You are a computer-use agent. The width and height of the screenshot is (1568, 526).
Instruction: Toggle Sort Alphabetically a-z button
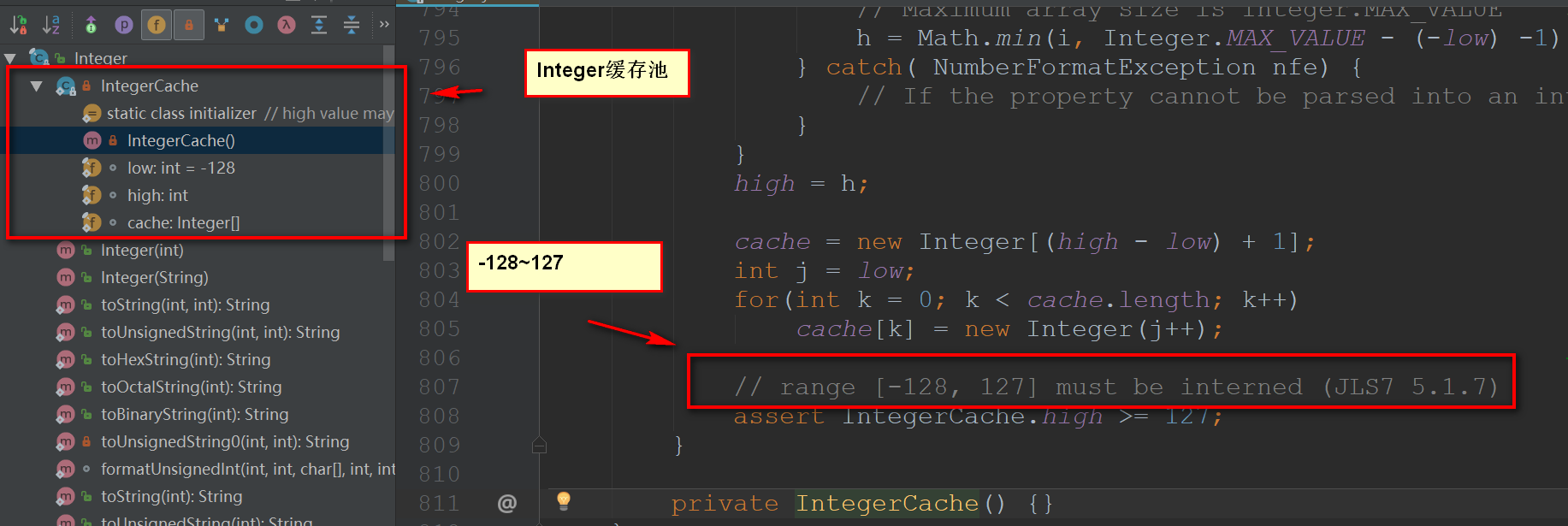click(50, 25)
